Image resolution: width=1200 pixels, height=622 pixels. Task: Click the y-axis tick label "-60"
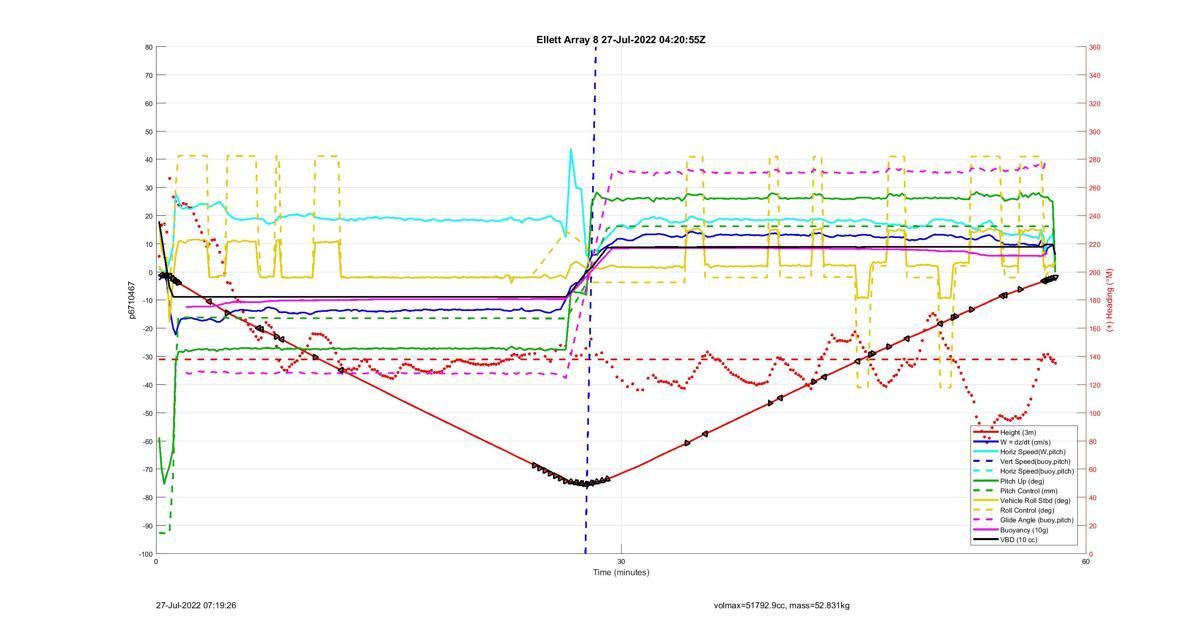click(x=147, y=441)
